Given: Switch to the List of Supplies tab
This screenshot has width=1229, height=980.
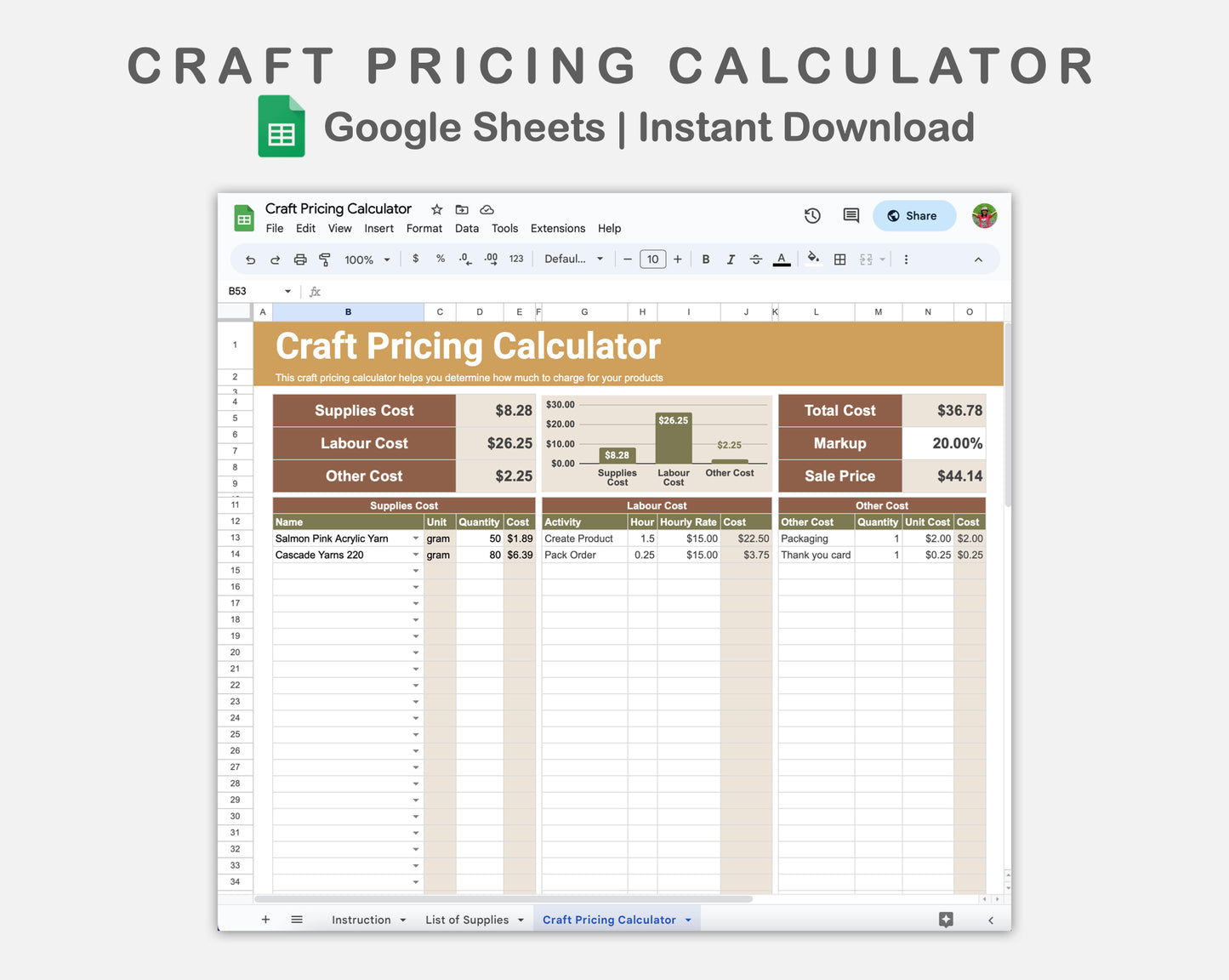Looking at the screenshot, I should [467, 920].
